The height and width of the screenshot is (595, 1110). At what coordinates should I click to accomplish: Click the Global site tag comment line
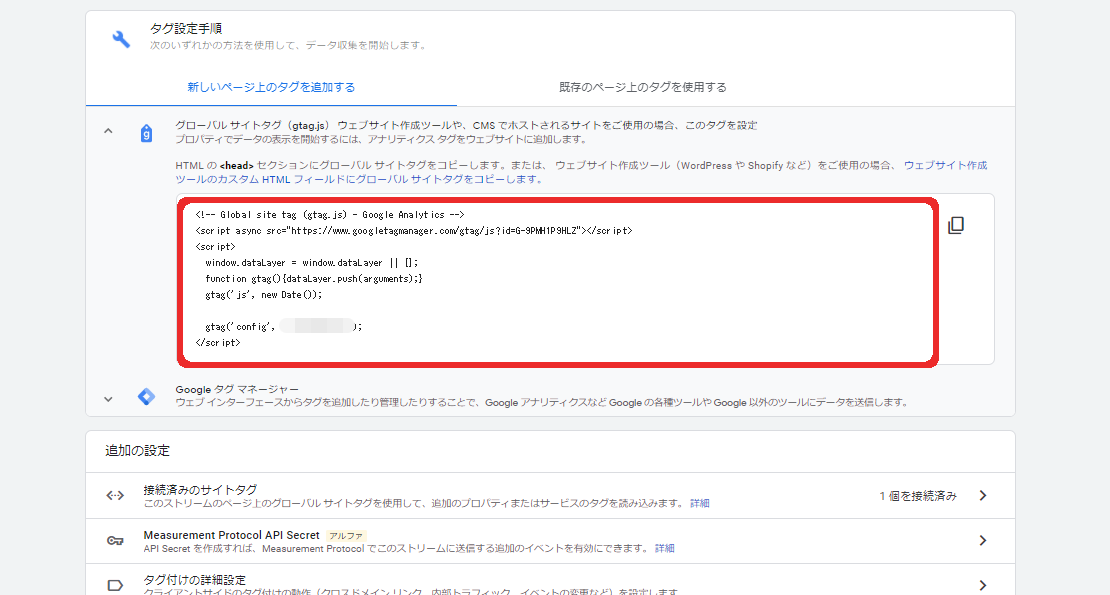coord(330,214)
